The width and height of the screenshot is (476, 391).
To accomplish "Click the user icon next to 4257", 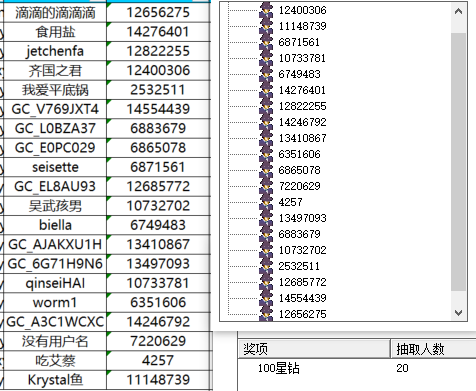I will click(266, 202).
